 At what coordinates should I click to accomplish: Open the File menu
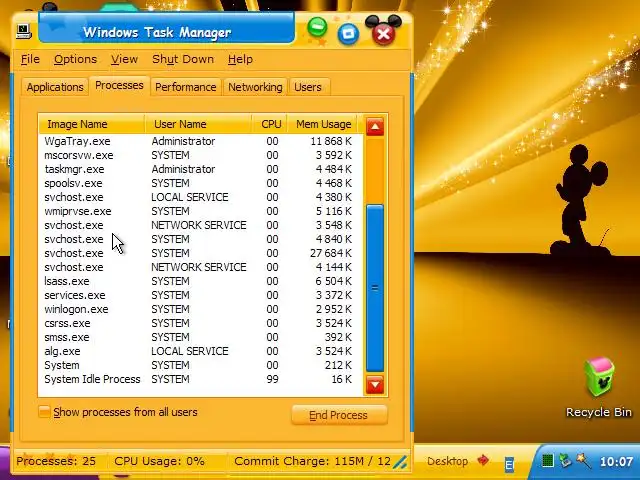(x=30, y=59)
